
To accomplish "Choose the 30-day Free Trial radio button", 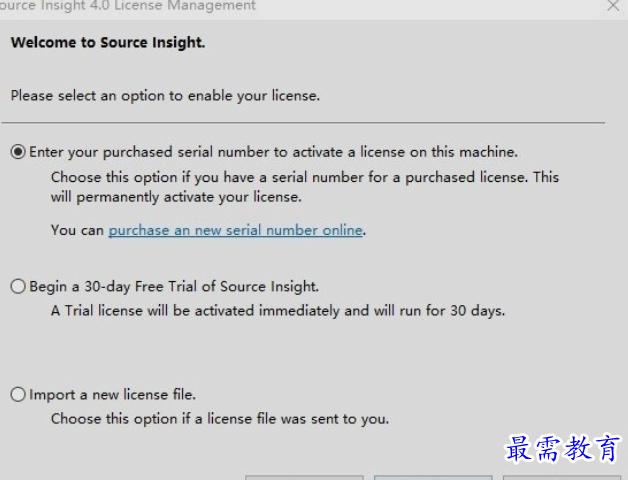I will (18, 286).
